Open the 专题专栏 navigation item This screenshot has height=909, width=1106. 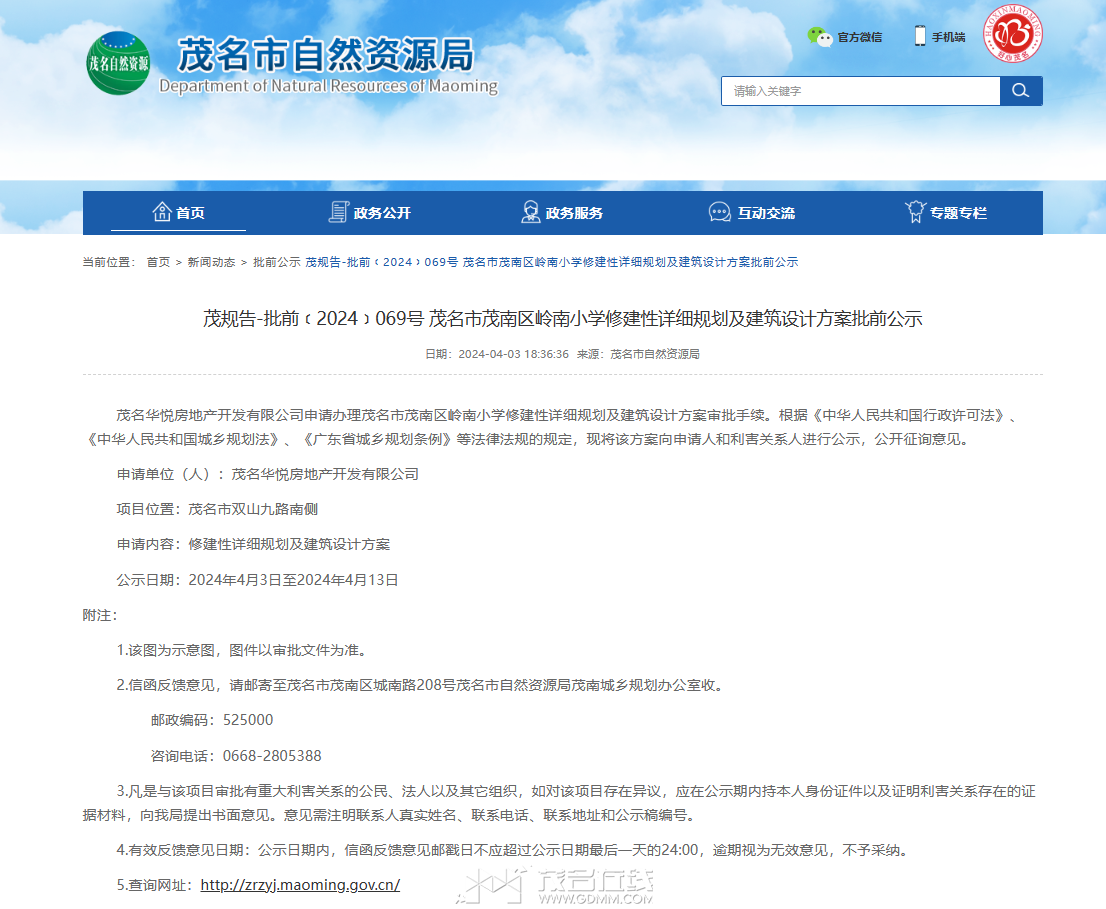(x=958, y=213)
